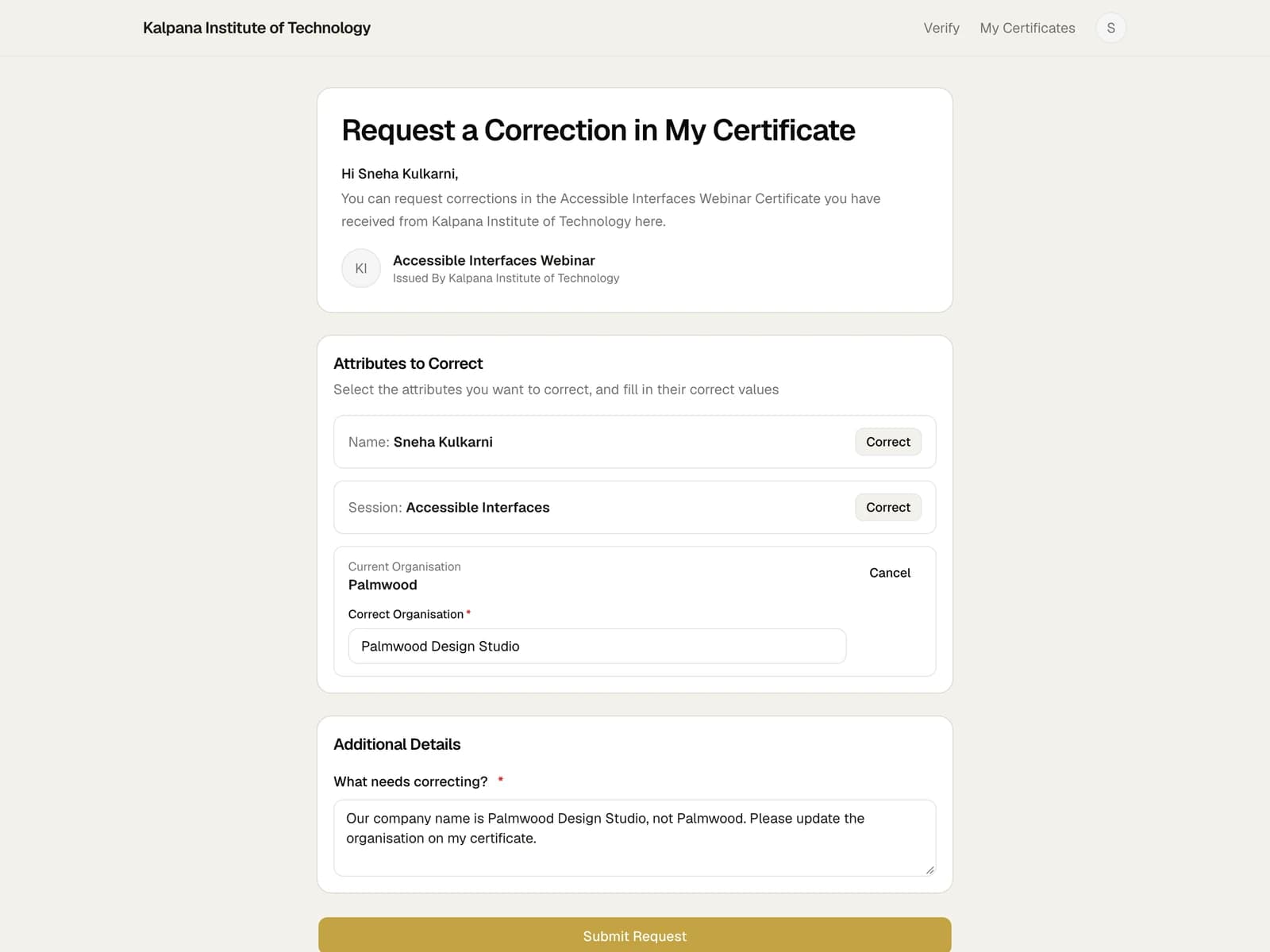Image resolution: width=1270 pixels, height=952 pixels.
Task: Grab the textarea resize handle corner
Action: click(x=929, y=869)
